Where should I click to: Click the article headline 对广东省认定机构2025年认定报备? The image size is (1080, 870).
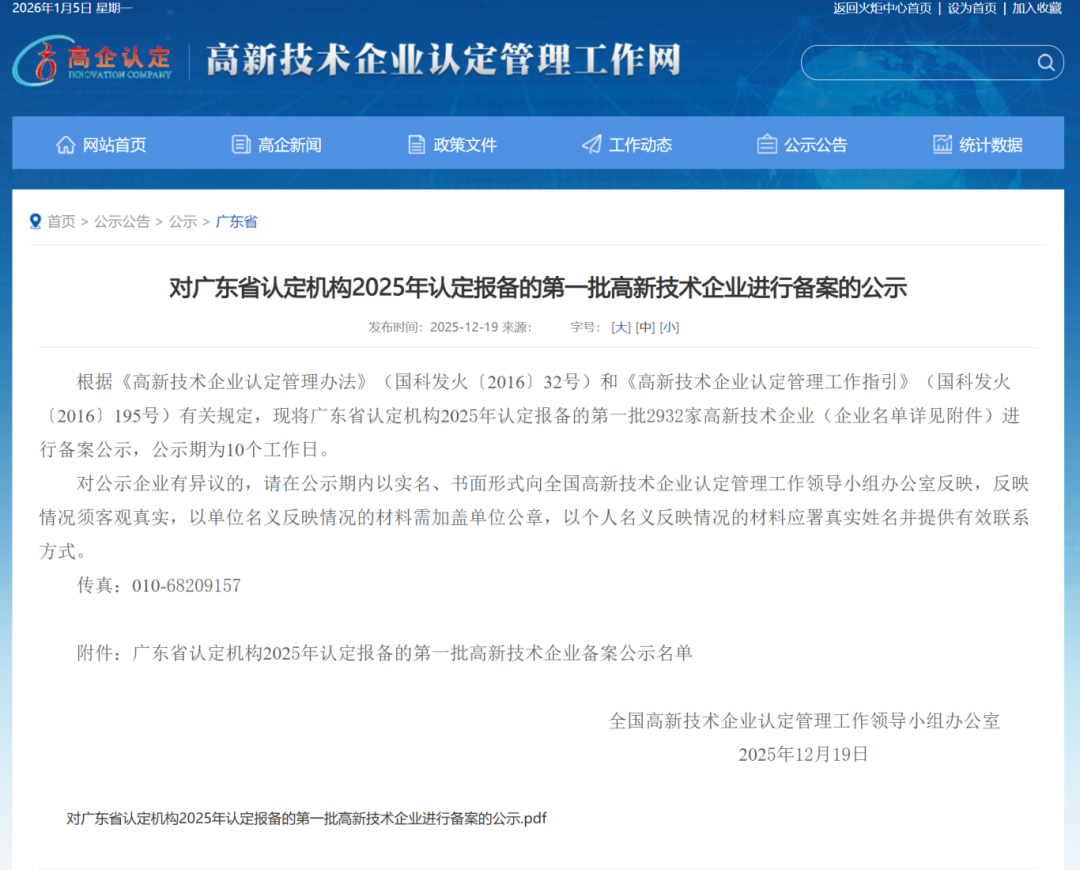point(538,287)
